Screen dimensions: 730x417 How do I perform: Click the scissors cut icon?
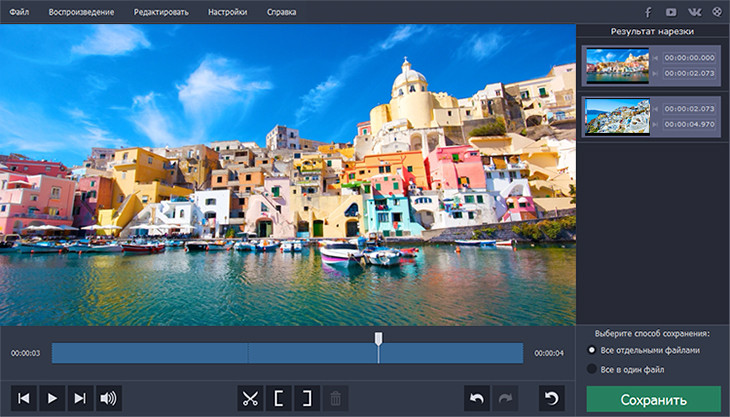pyautogui.click(x=250, y=398)
